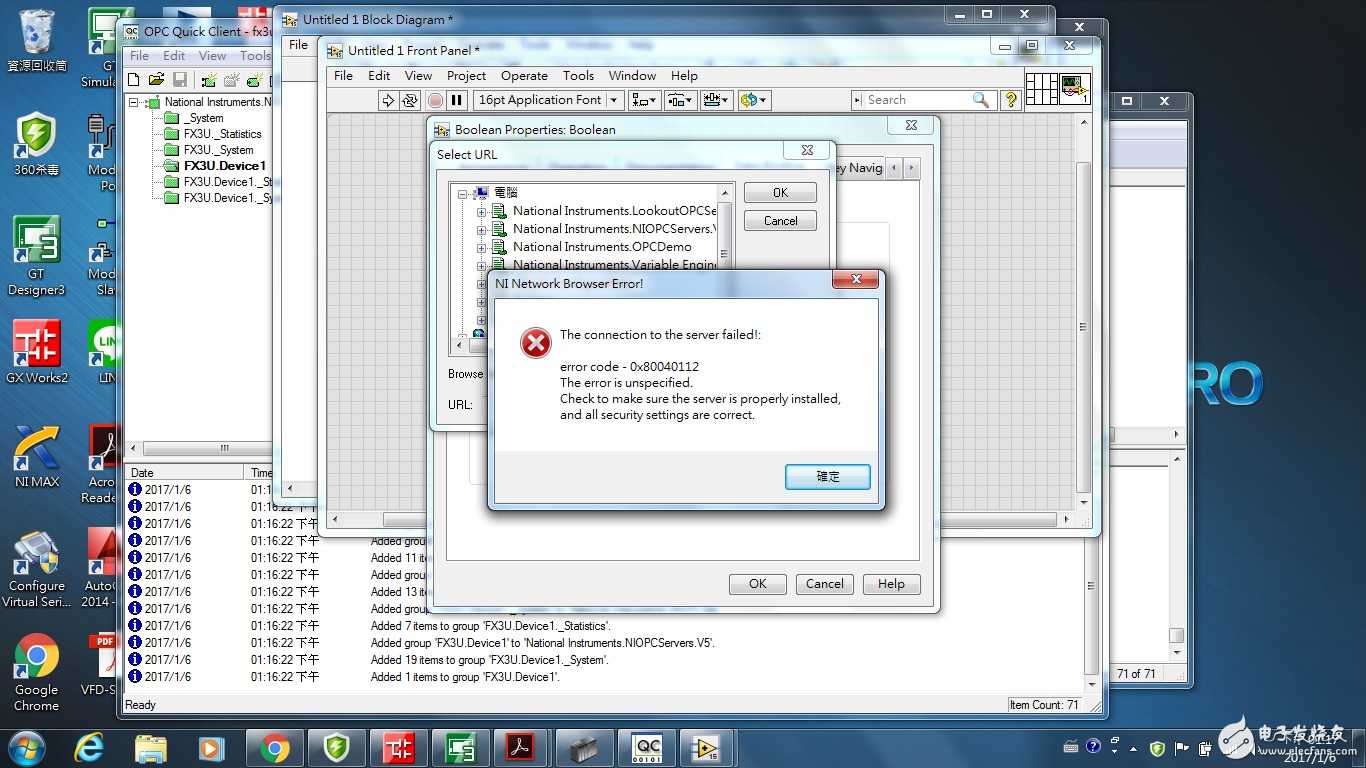This screenshot has width=1366, height=768.
Task: Switch to OPC Quick Client on the taskbar
Action: [x=647, y=748]
